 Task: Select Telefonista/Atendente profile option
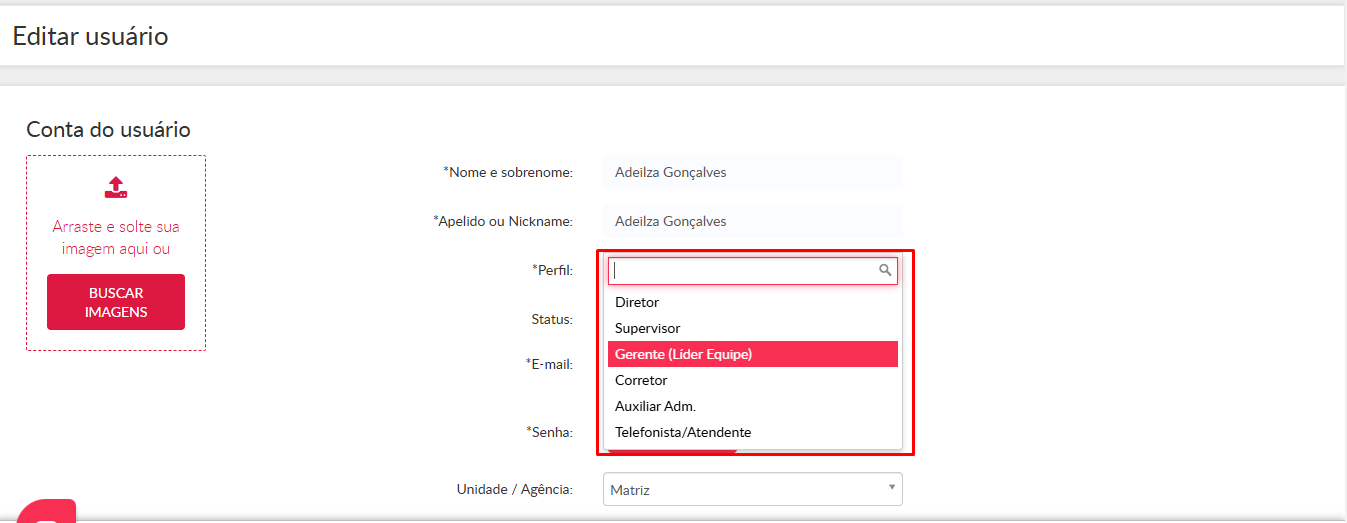click(753, 432)
